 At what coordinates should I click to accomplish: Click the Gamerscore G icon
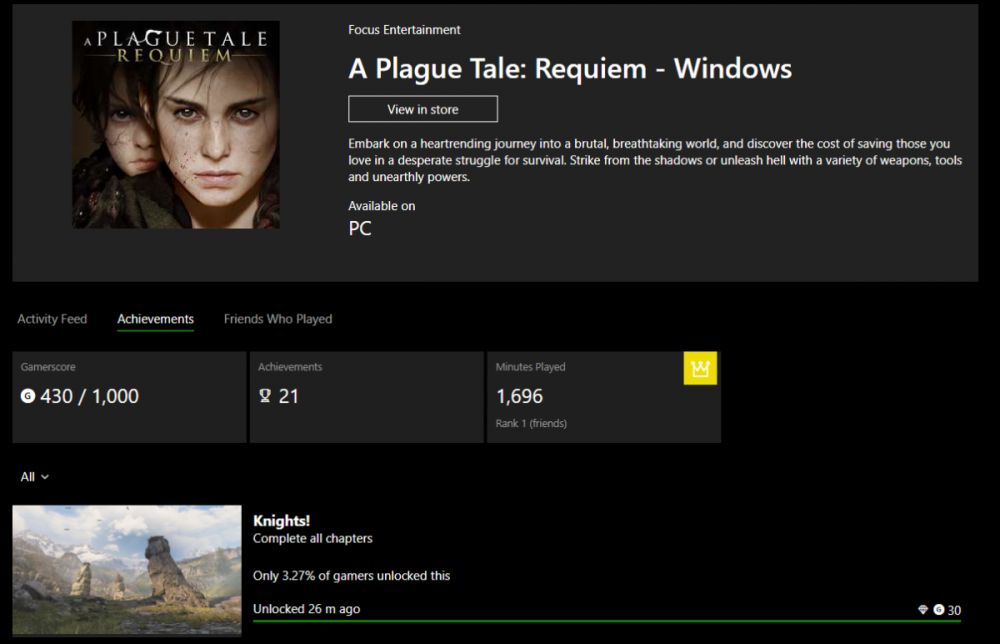(27, 396)
